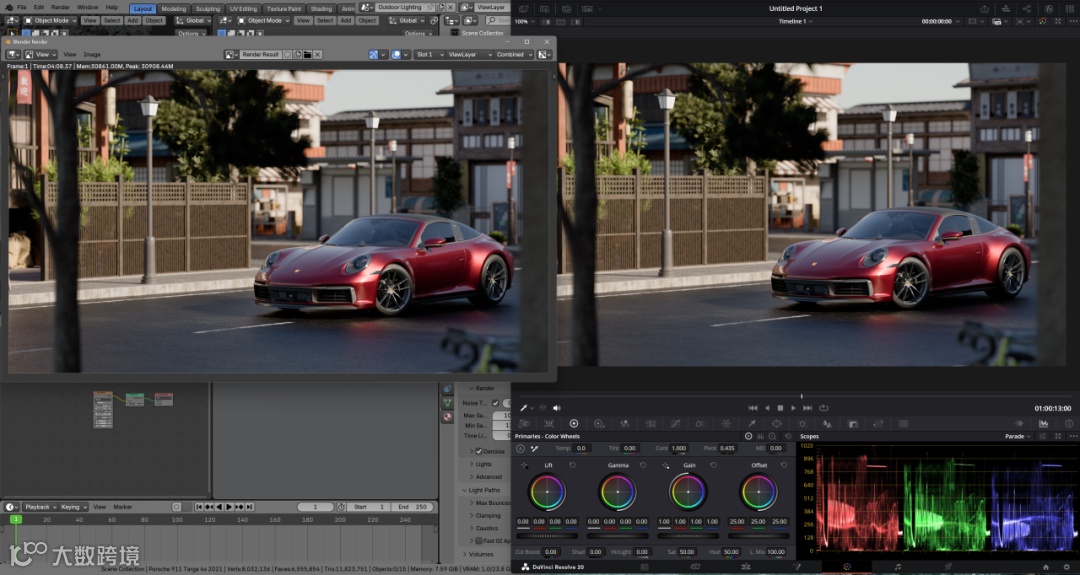Viewport: 1080px width, 575px height.
Task: Open project settings gear in Resolve
Action: tap(1067, 567)
